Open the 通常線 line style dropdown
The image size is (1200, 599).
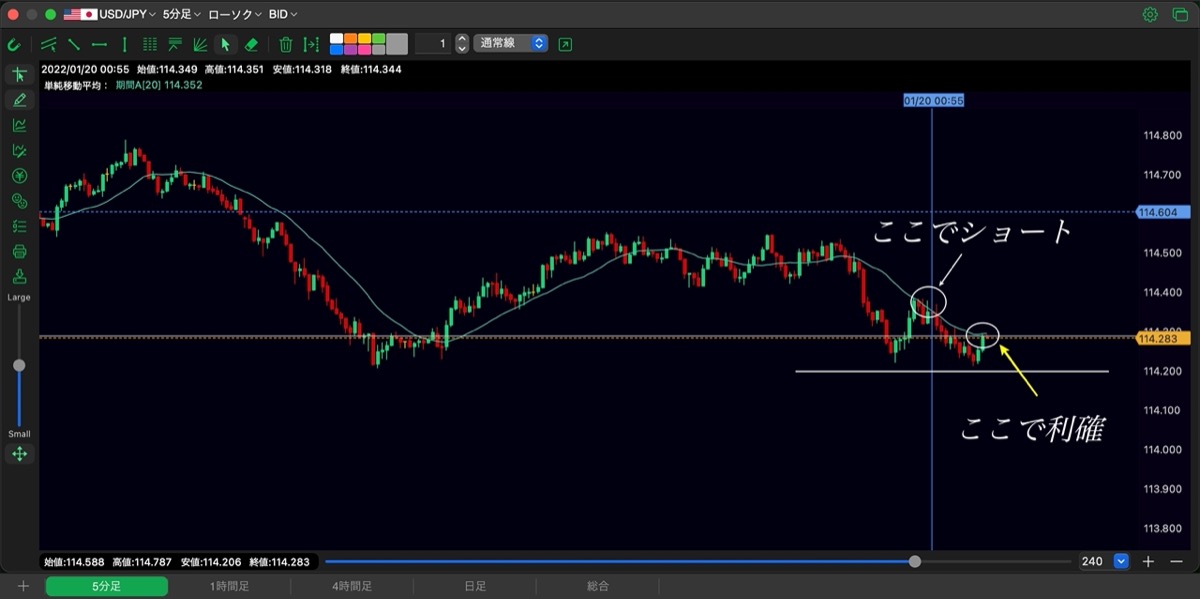pyautogui.click(x=510, y=44)
